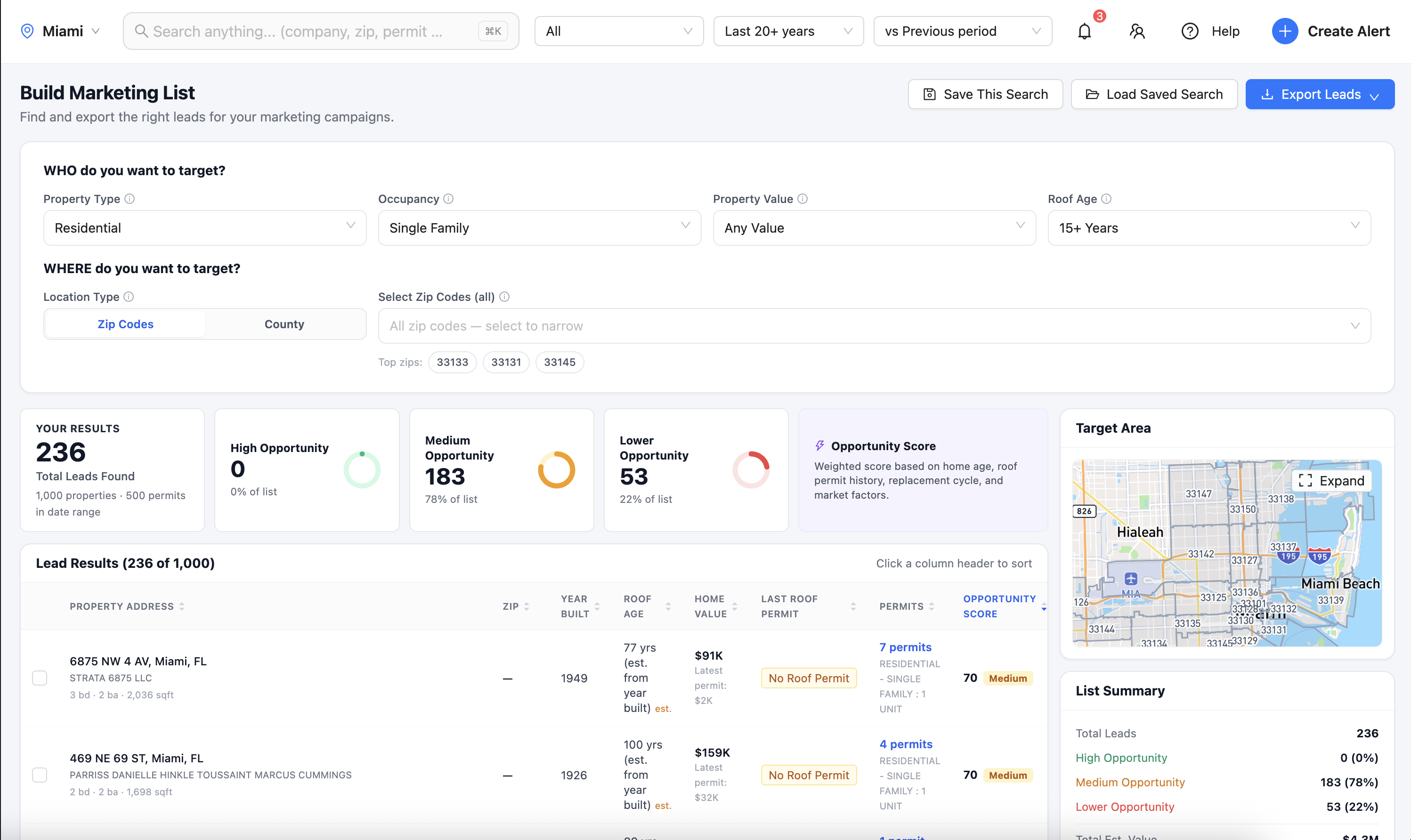
Task: Switch to the County location tab
Action: point(284,324)
